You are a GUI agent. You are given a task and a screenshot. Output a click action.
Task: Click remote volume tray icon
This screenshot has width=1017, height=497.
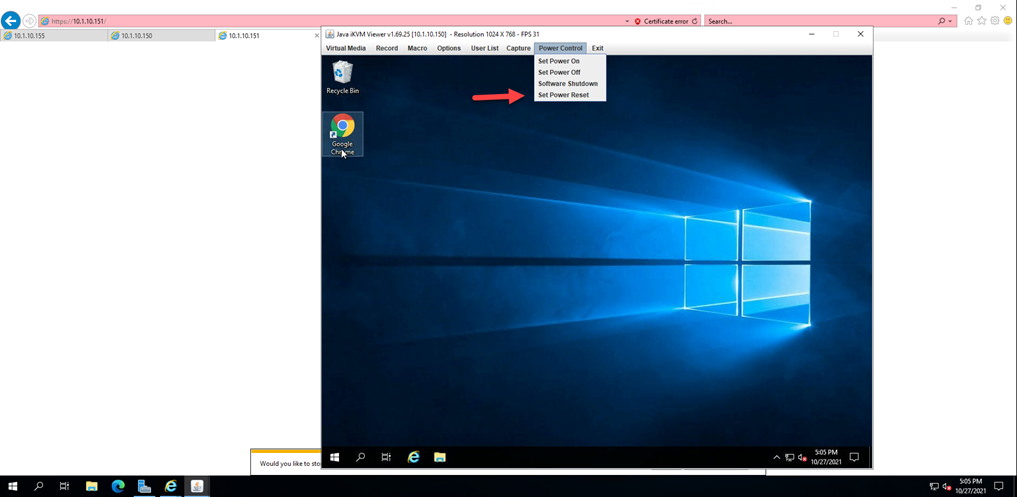802,457
